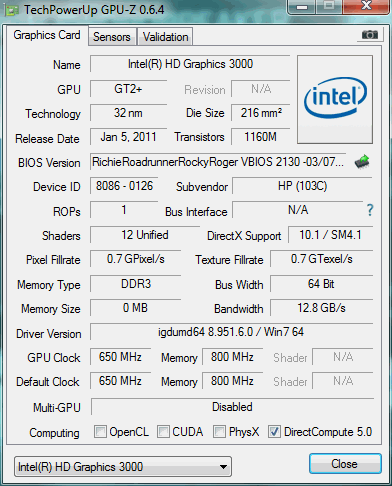
Task: Click the Bus Interface question mark
Action: click(x=370, y=210)
